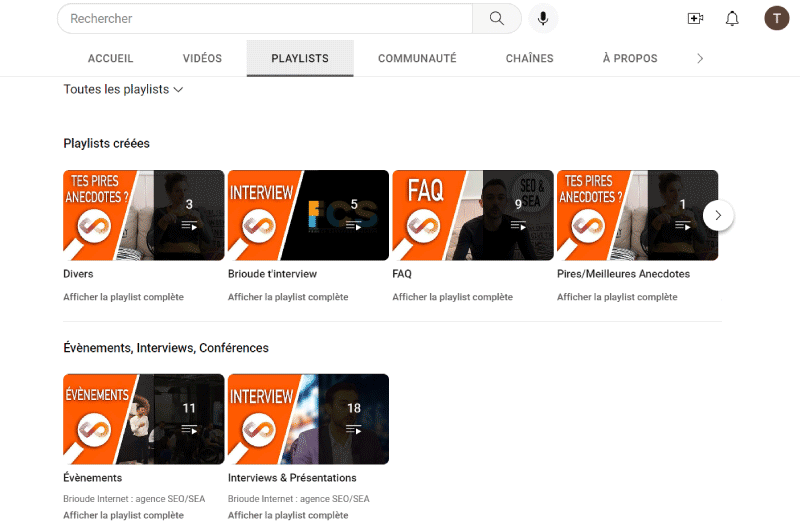This screenshot has width=800, height=530.
Task: Open the Divers playlist thumbnail
Action: coord(144,215)
